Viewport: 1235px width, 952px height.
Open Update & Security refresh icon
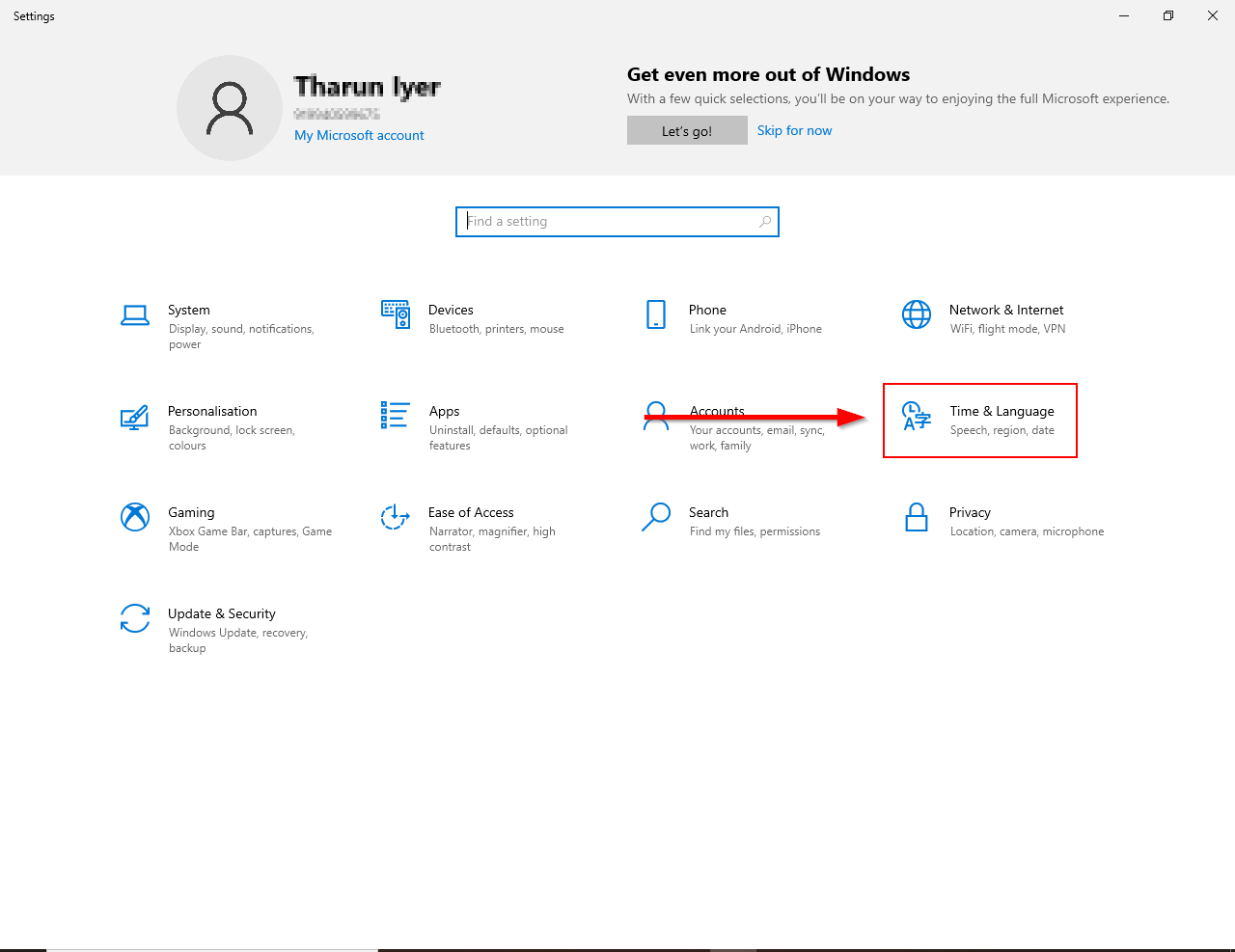(x=135, y=618)
